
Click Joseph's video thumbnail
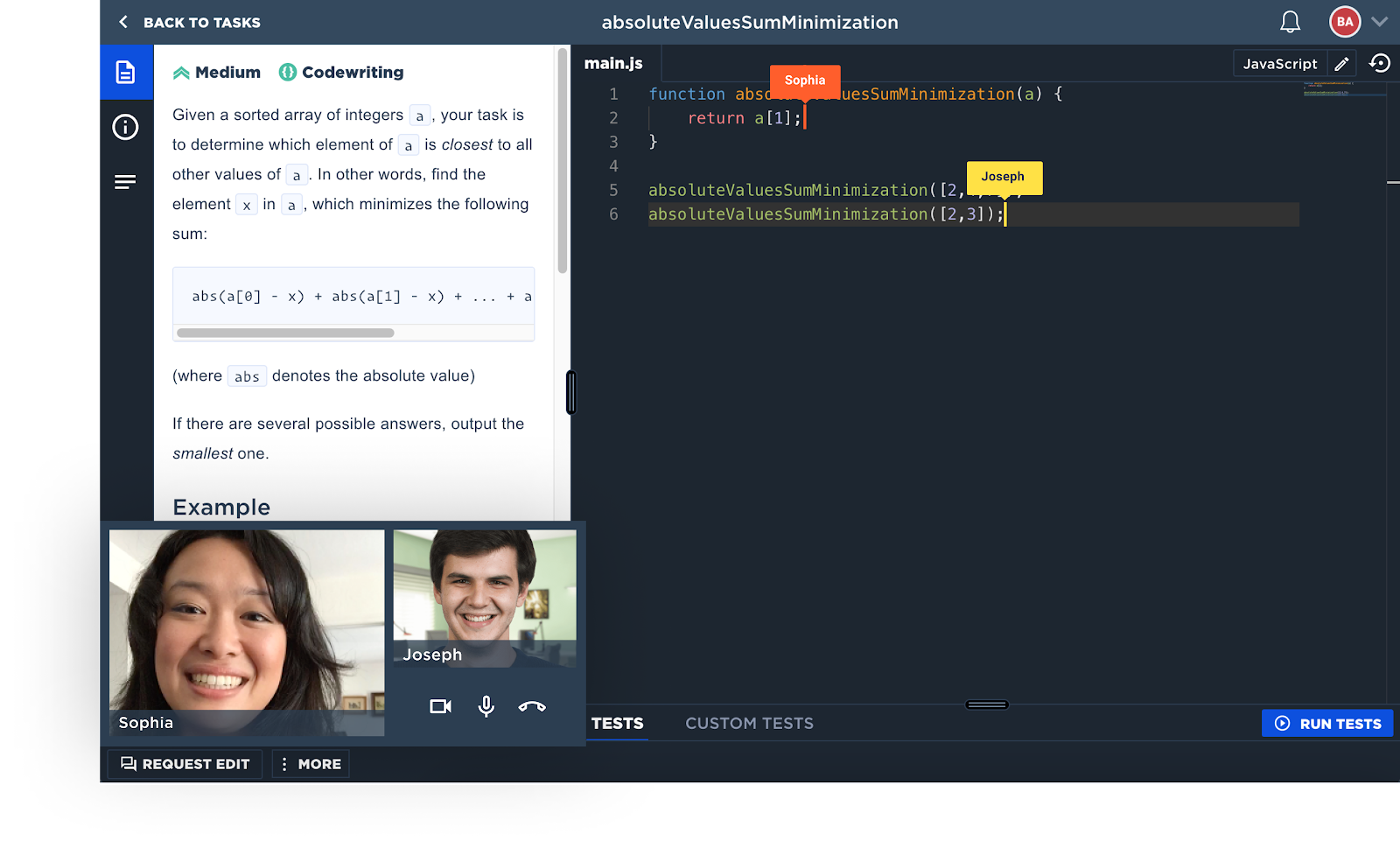click(x=485, y=599)
